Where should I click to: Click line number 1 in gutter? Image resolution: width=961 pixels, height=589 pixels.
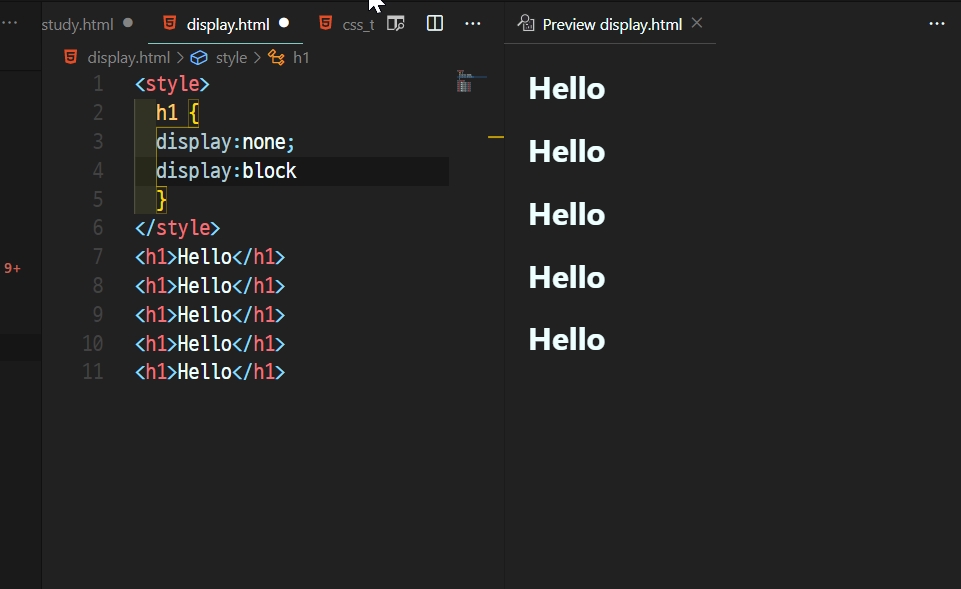[x=98, y=84]
